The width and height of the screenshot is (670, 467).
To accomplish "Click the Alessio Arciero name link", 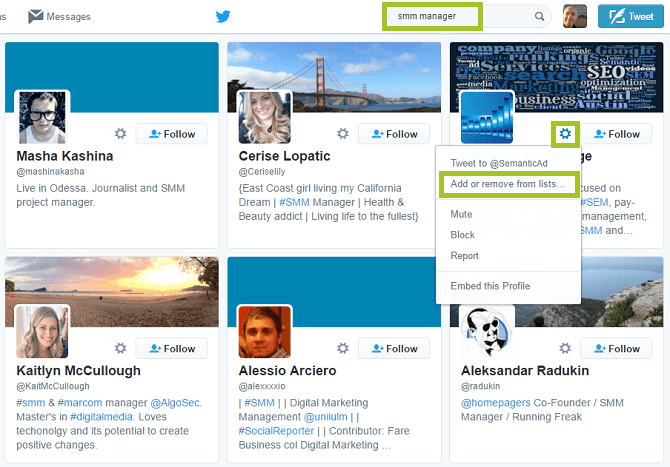I will point(287,370).
